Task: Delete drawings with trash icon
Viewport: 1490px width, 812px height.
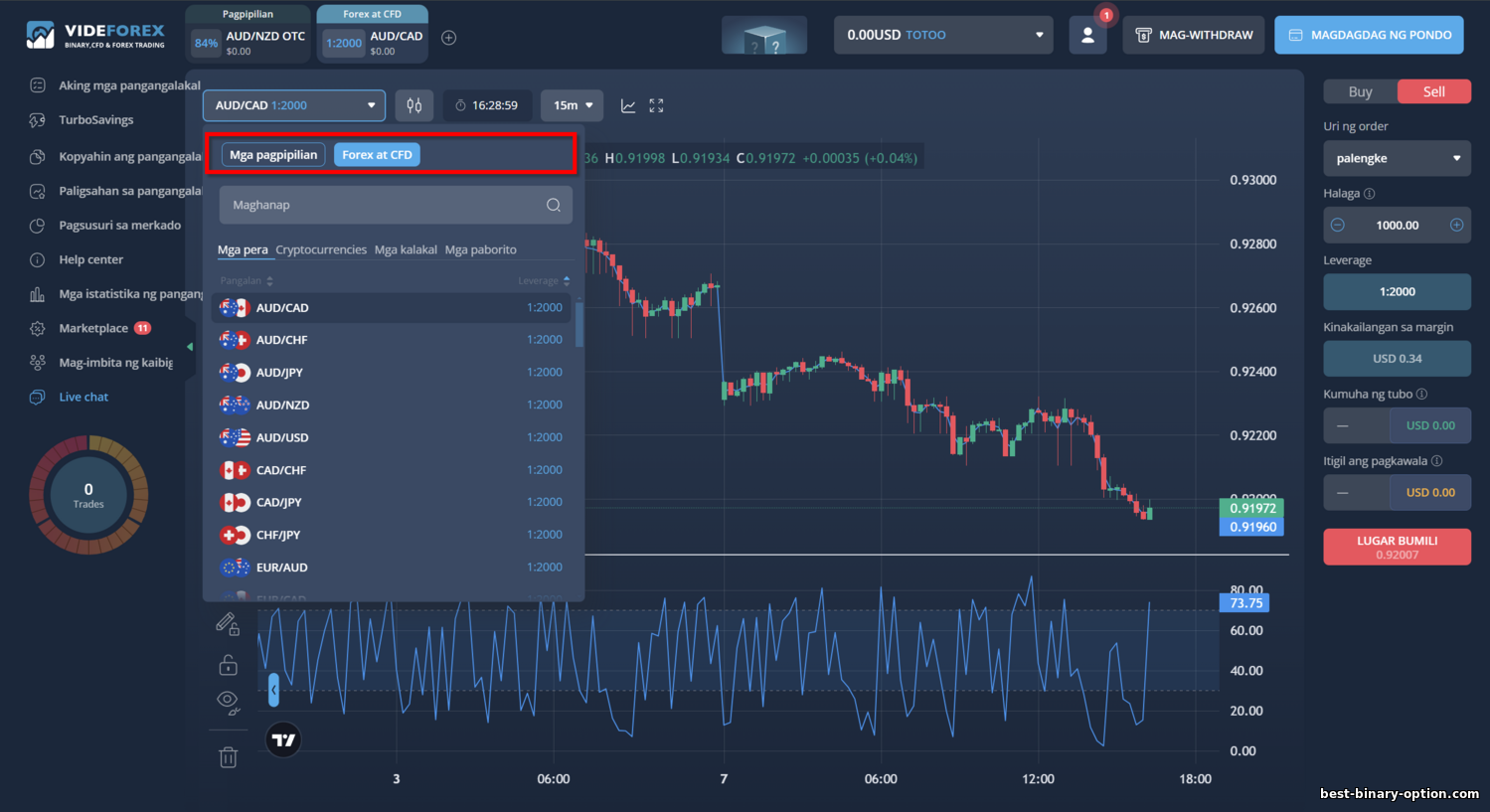Action: pos(228,757)
